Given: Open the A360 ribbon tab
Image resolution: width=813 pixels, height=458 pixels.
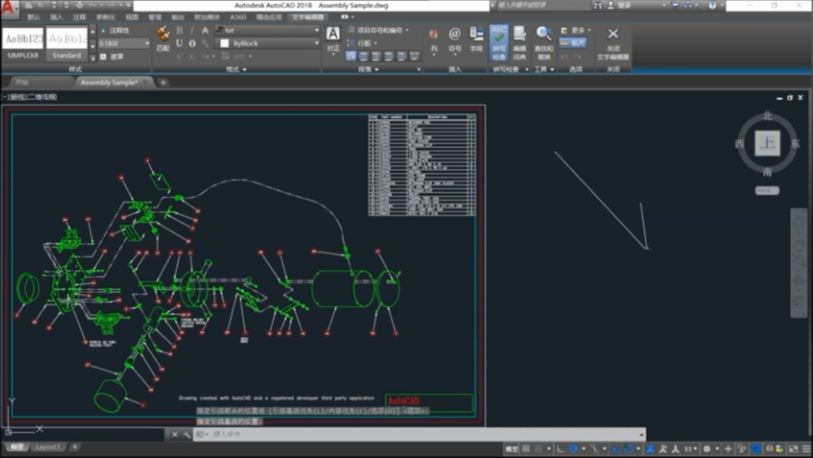Looking at the screenshot, I should pos(237,17).
